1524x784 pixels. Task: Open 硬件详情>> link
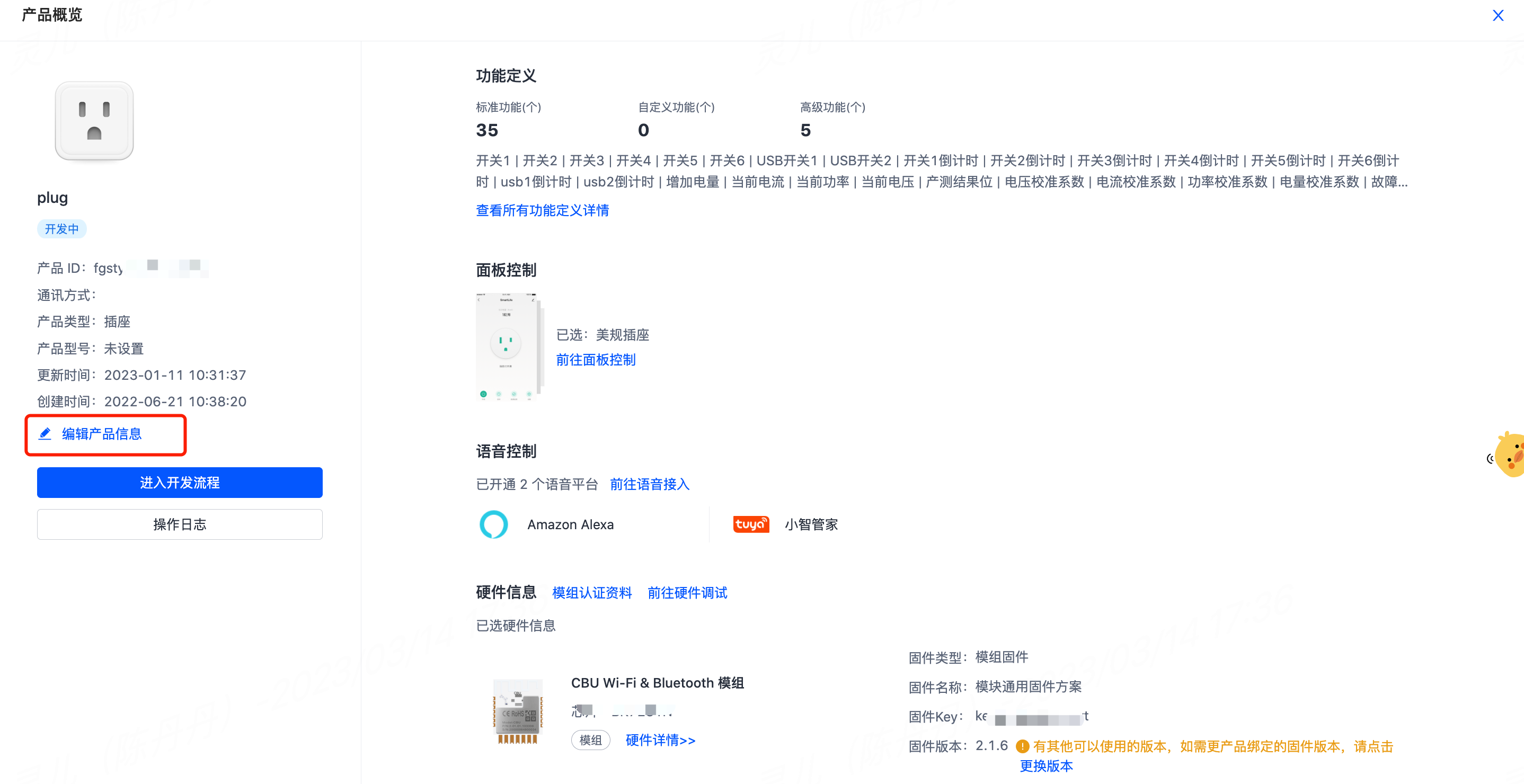[661, 740]
